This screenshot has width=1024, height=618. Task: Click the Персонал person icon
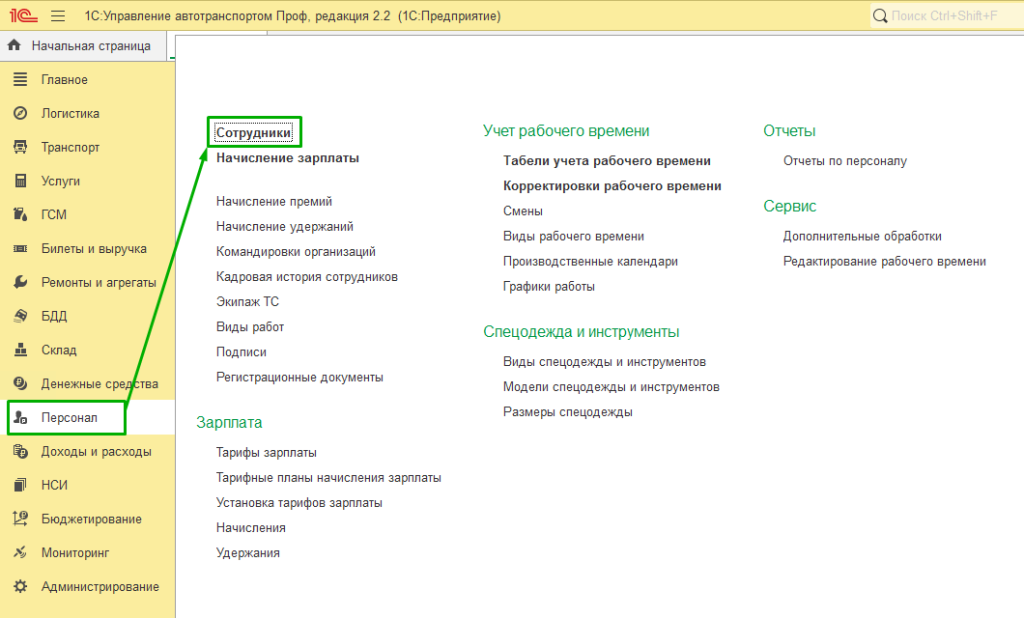coord(20,417)
